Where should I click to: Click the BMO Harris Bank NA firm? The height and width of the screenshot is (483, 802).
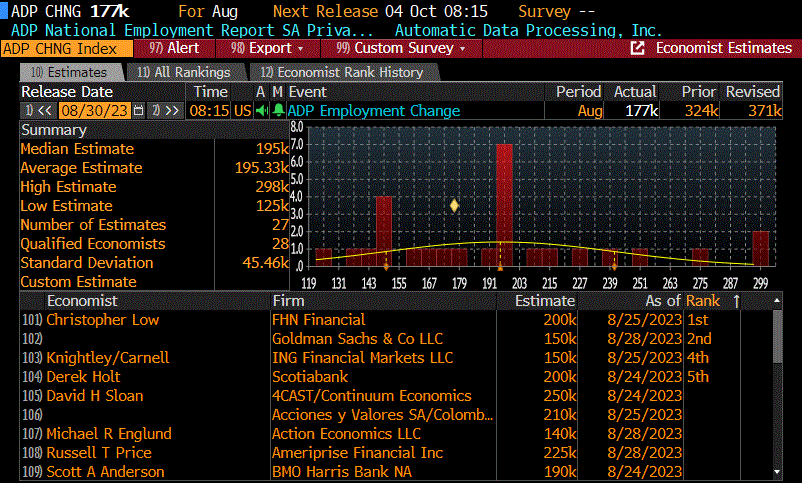(342, 472)
